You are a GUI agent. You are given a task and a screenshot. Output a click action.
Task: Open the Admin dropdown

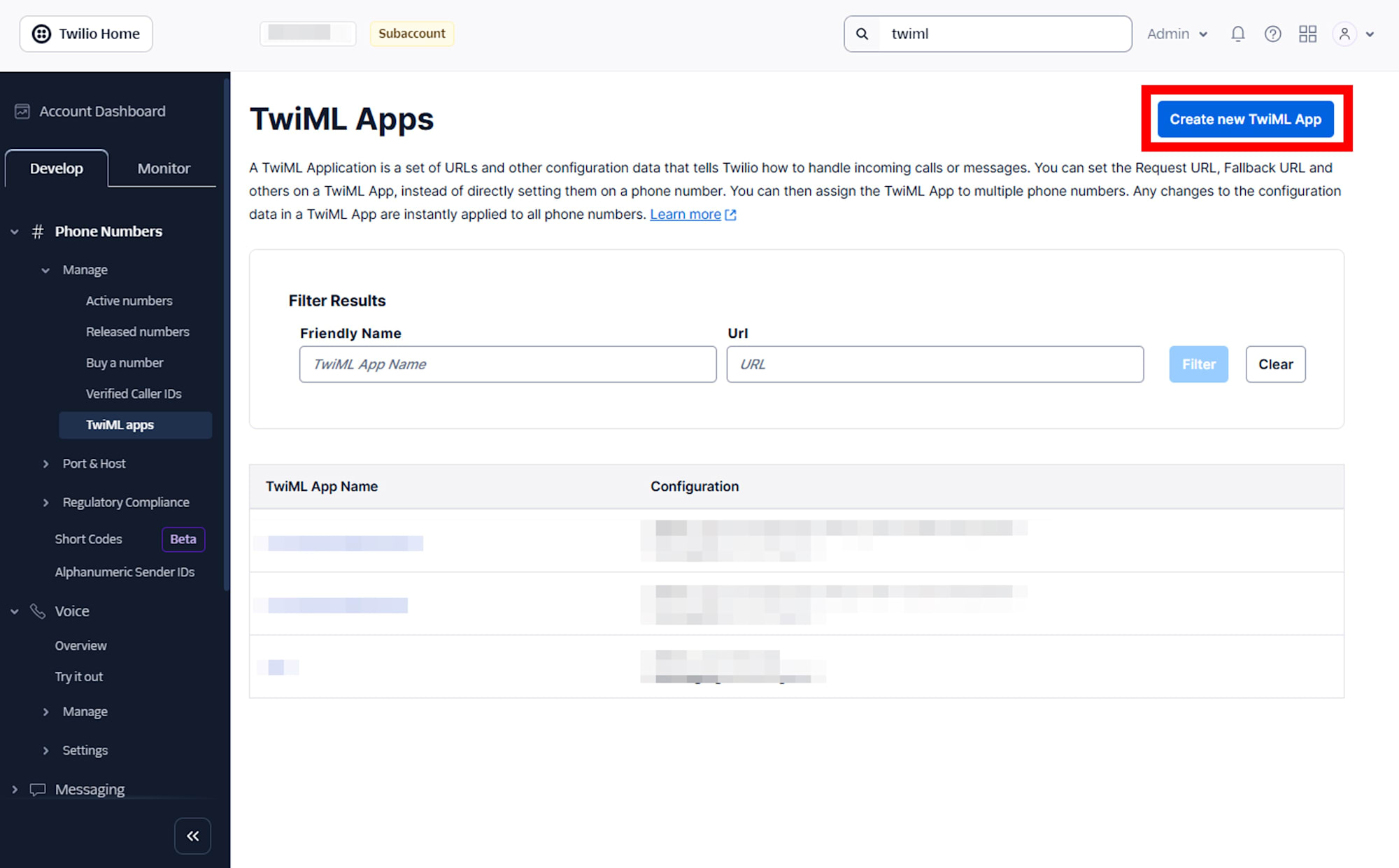[x=1177, y=34]
